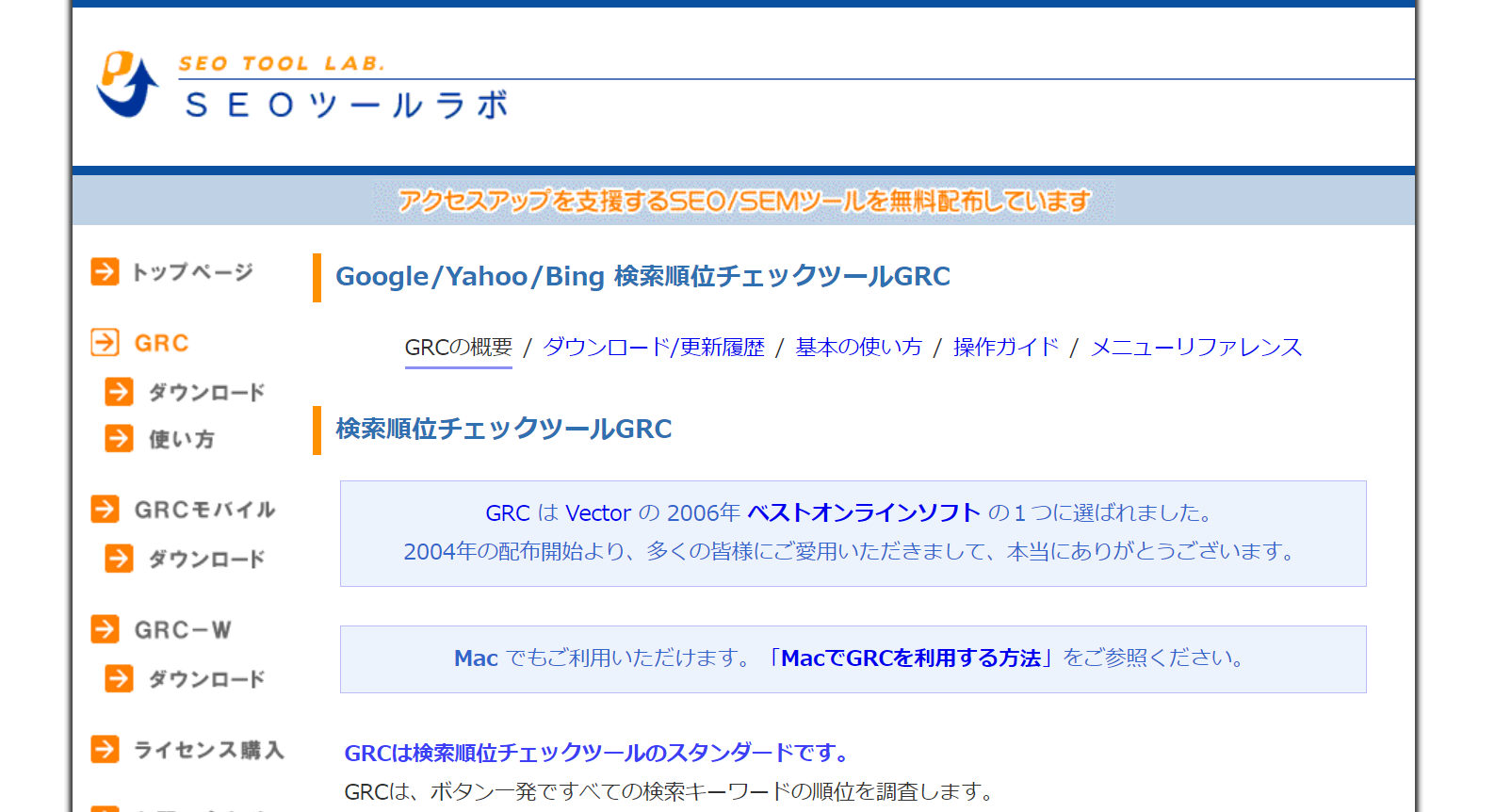The width and height of the screenshot is (1495, 812).
Task: Click the arrow icon beside GRC in the sidebar
Action: point(105,342)
